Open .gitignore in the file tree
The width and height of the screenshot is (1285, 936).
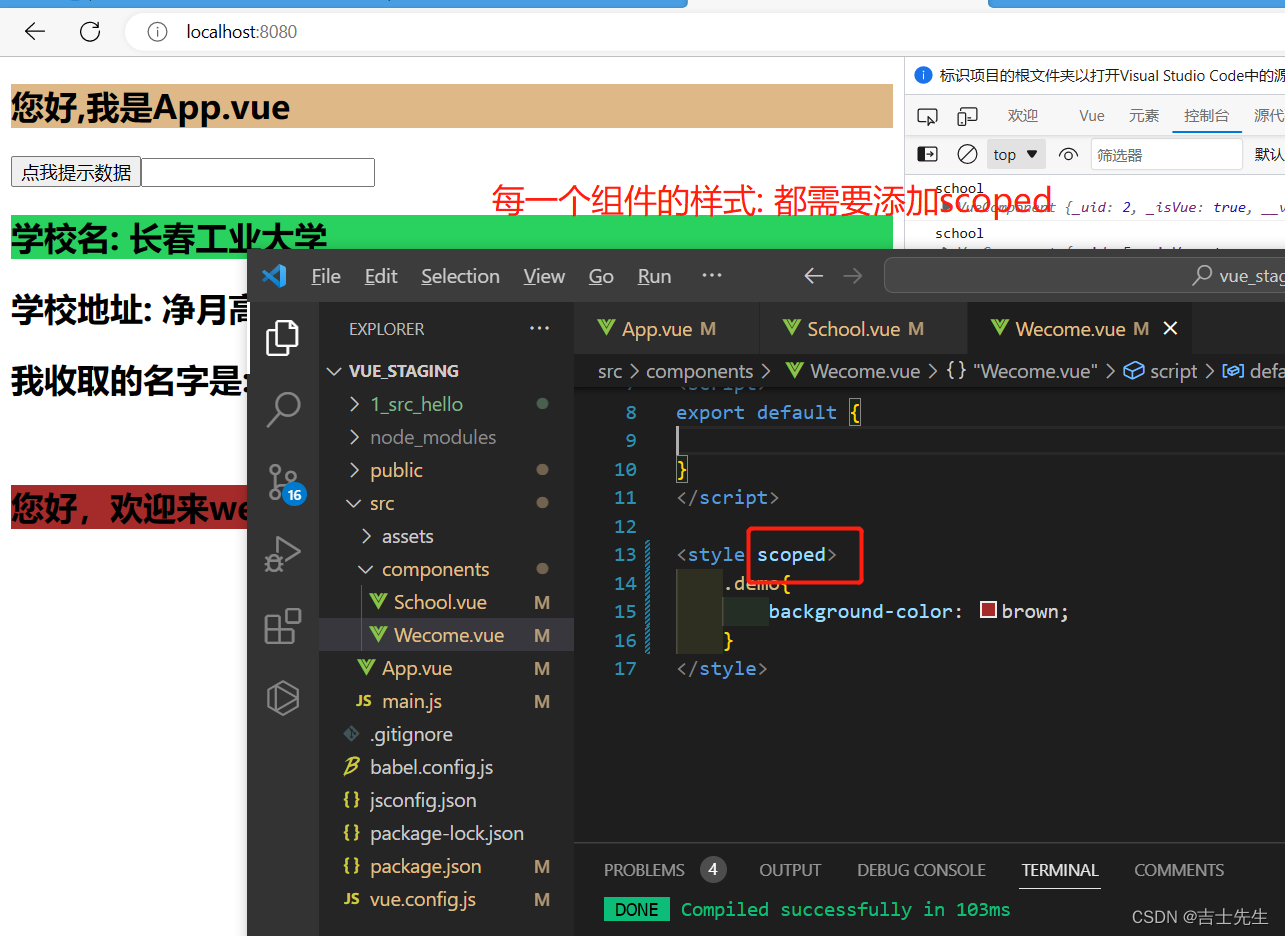point(447,734)
